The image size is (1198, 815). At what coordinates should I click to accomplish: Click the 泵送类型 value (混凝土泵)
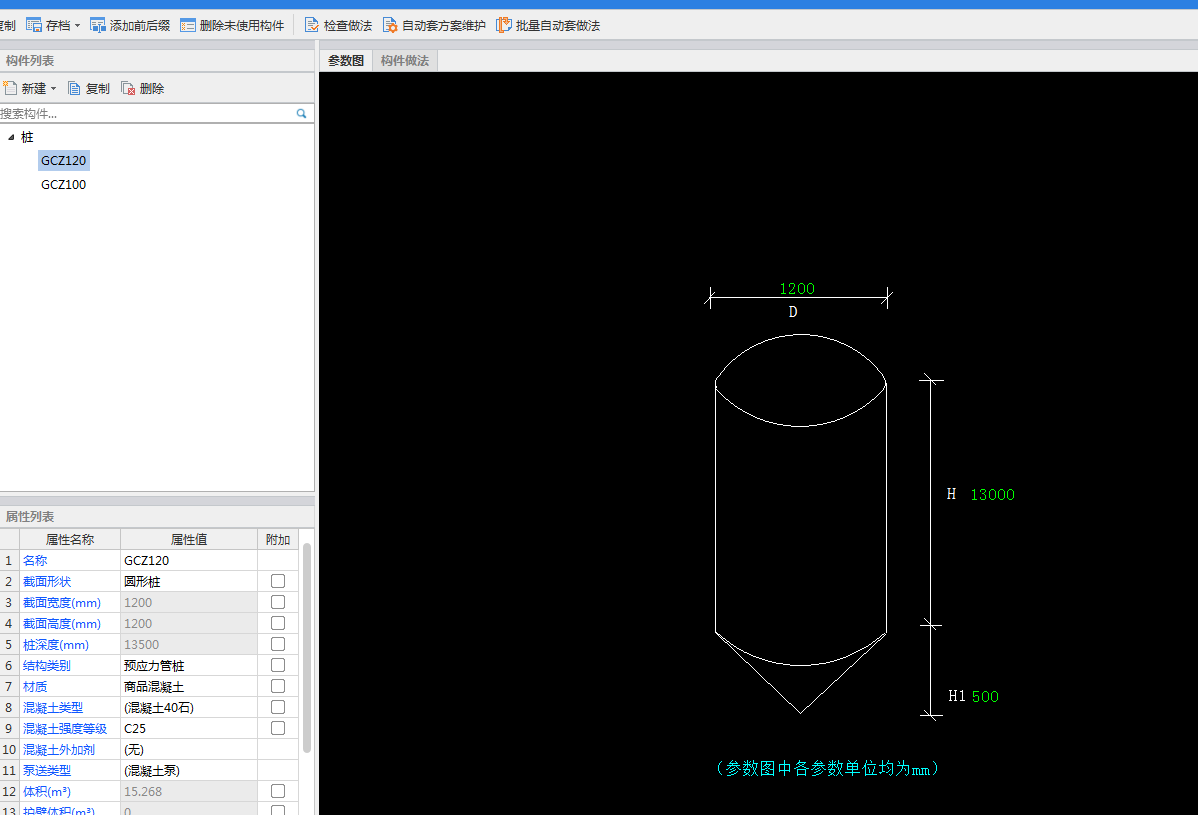[189, 771]
